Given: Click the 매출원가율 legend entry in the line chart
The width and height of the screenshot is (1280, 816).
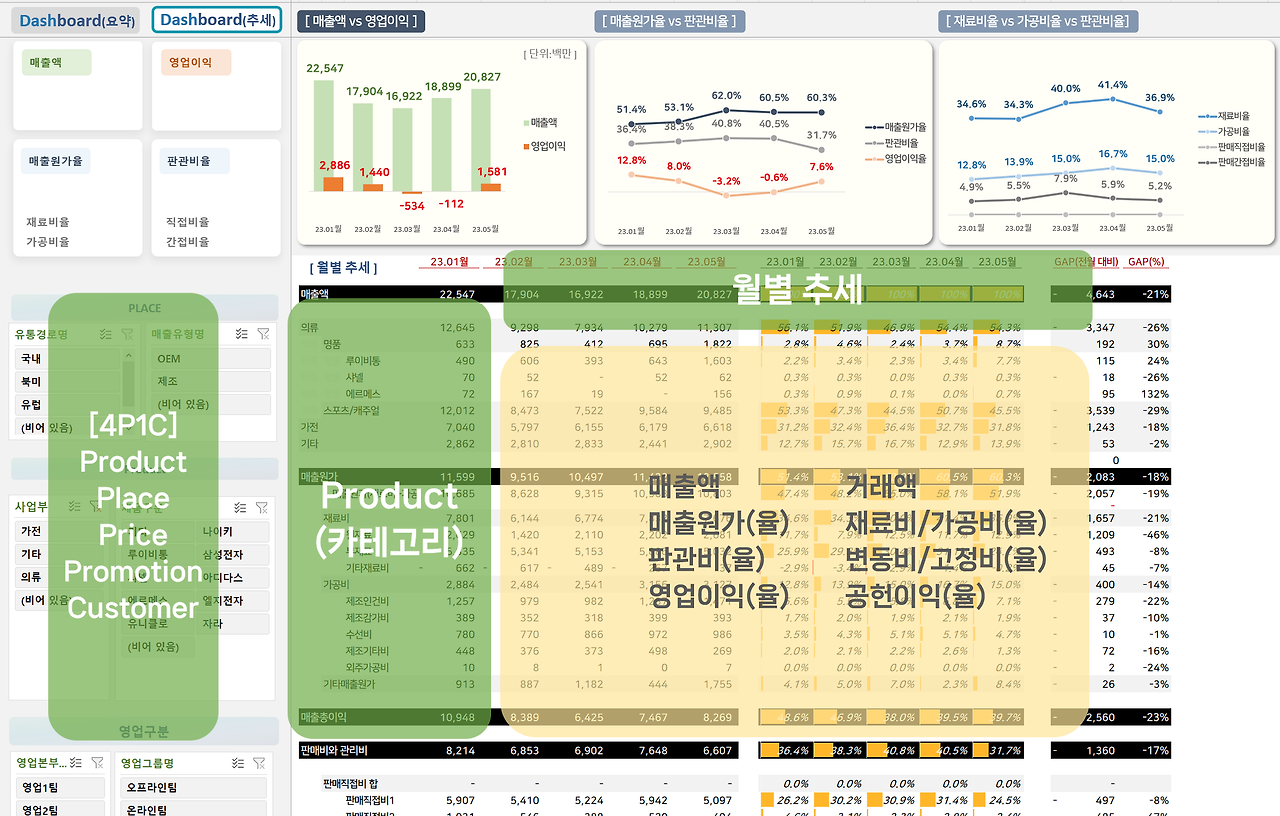Looking at the screenshot, I should [x=897, y=127].
